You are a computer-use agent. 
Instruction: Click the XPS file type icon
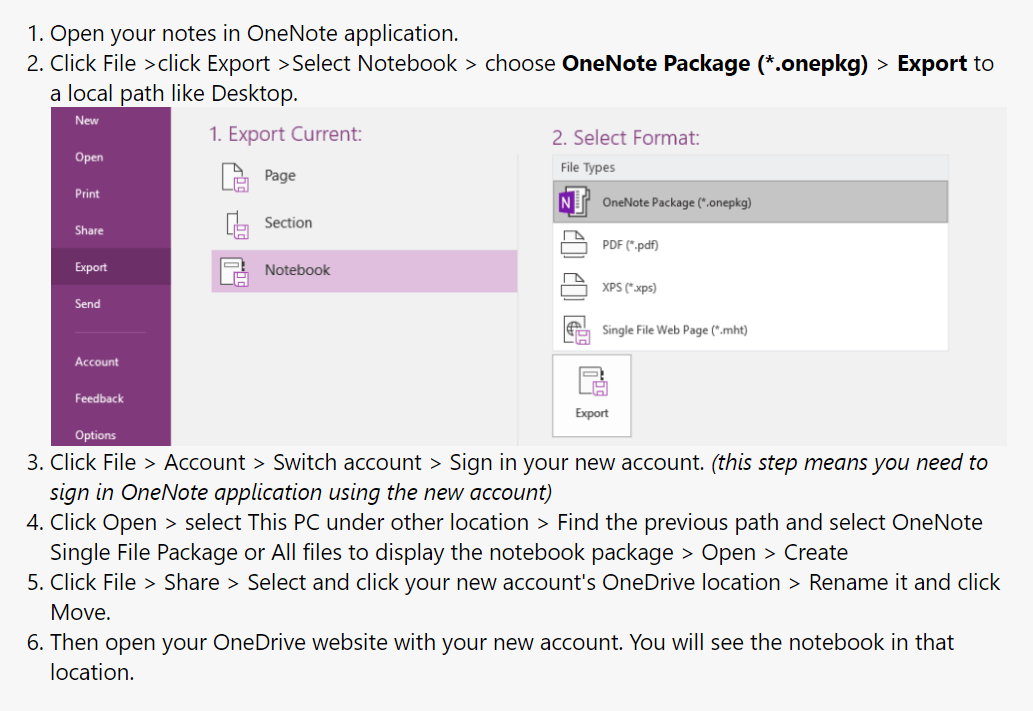coord(573,287)
